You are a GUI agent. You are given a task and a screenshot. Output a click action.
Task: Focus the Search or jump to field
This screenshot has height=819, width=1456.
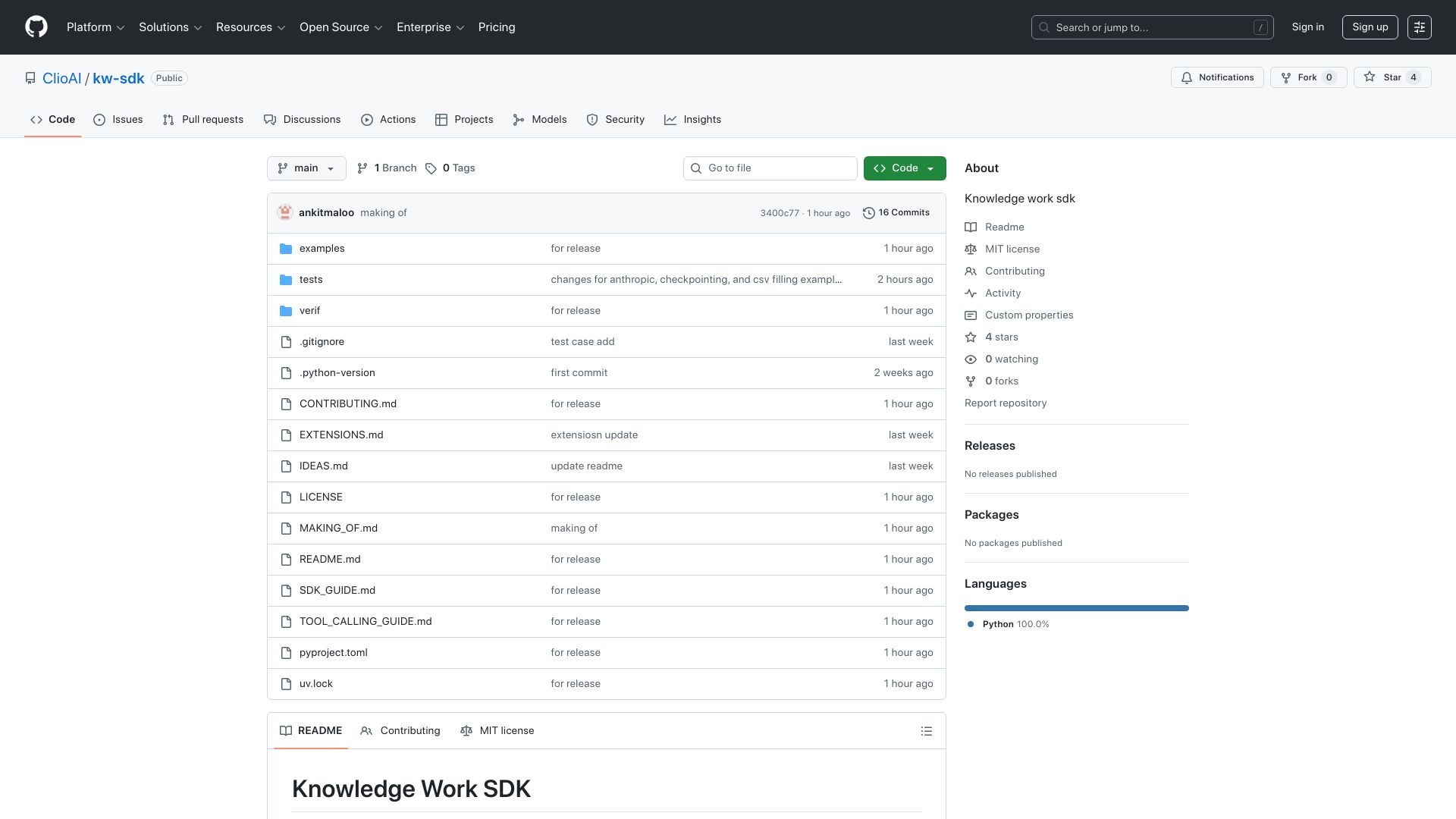(x=1152, y=27)
